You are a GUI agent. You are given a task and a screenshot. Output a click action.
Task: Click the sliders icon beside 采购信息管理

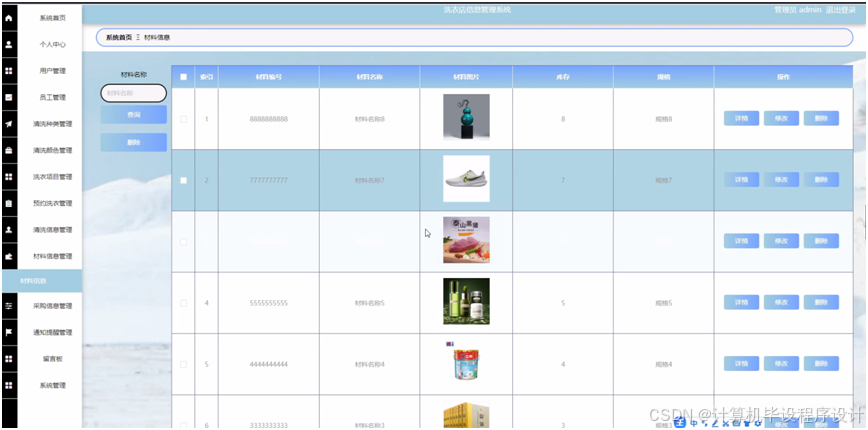(x=8, y=306)
